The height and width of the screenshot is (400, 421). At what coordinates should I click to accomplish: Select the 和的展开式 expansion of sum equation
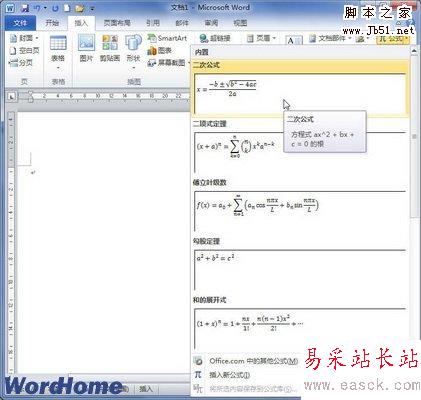click(300, 328)
